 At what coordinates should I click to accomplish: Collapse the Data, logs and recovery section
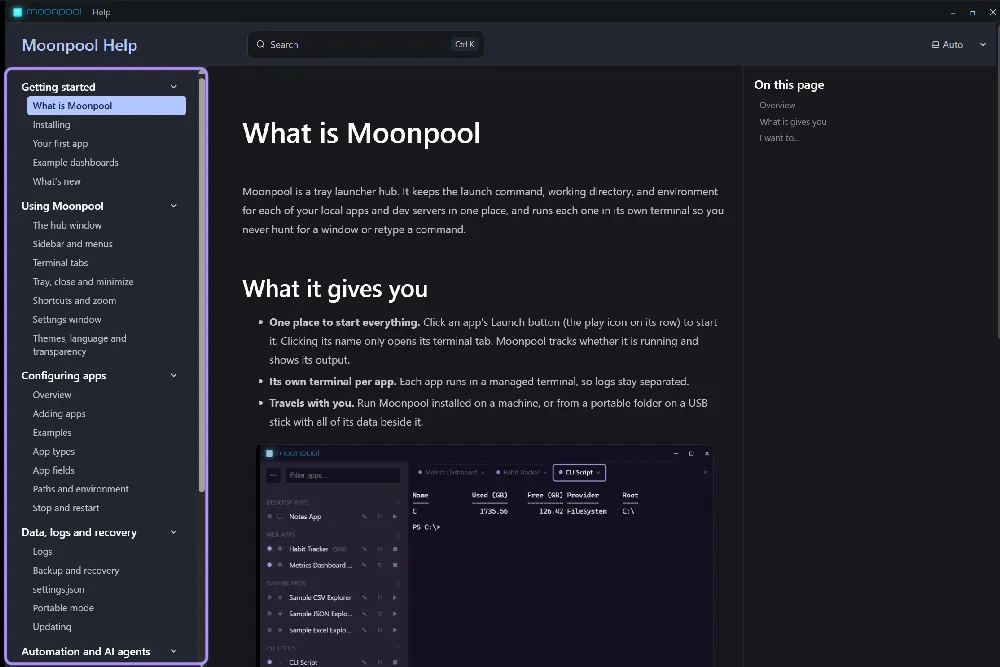173,532
